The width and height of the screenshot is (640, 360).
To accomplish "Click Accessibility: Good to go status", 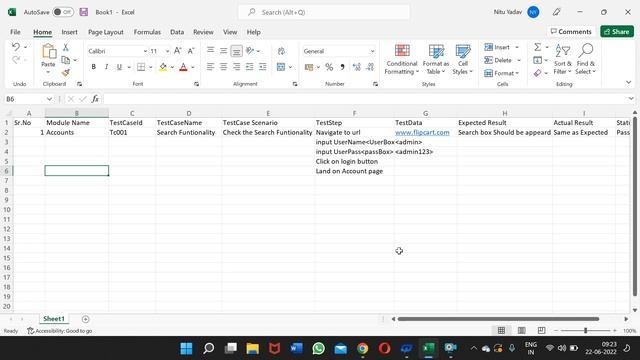I will (x=60, y=331).
